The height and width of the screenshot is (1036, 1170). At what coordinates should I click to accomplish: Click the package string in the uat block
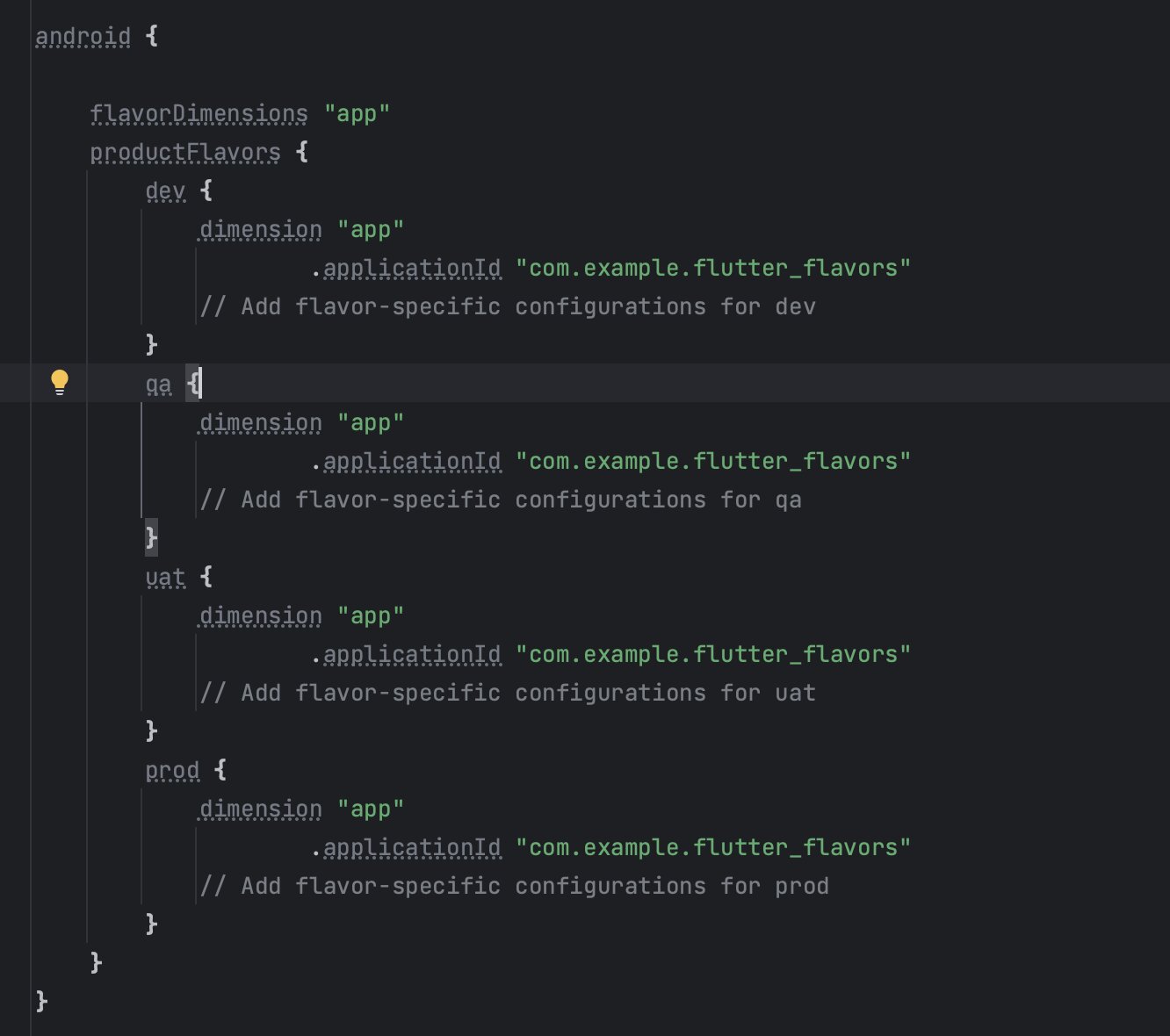pyautogui.click(x=712, y=655)
